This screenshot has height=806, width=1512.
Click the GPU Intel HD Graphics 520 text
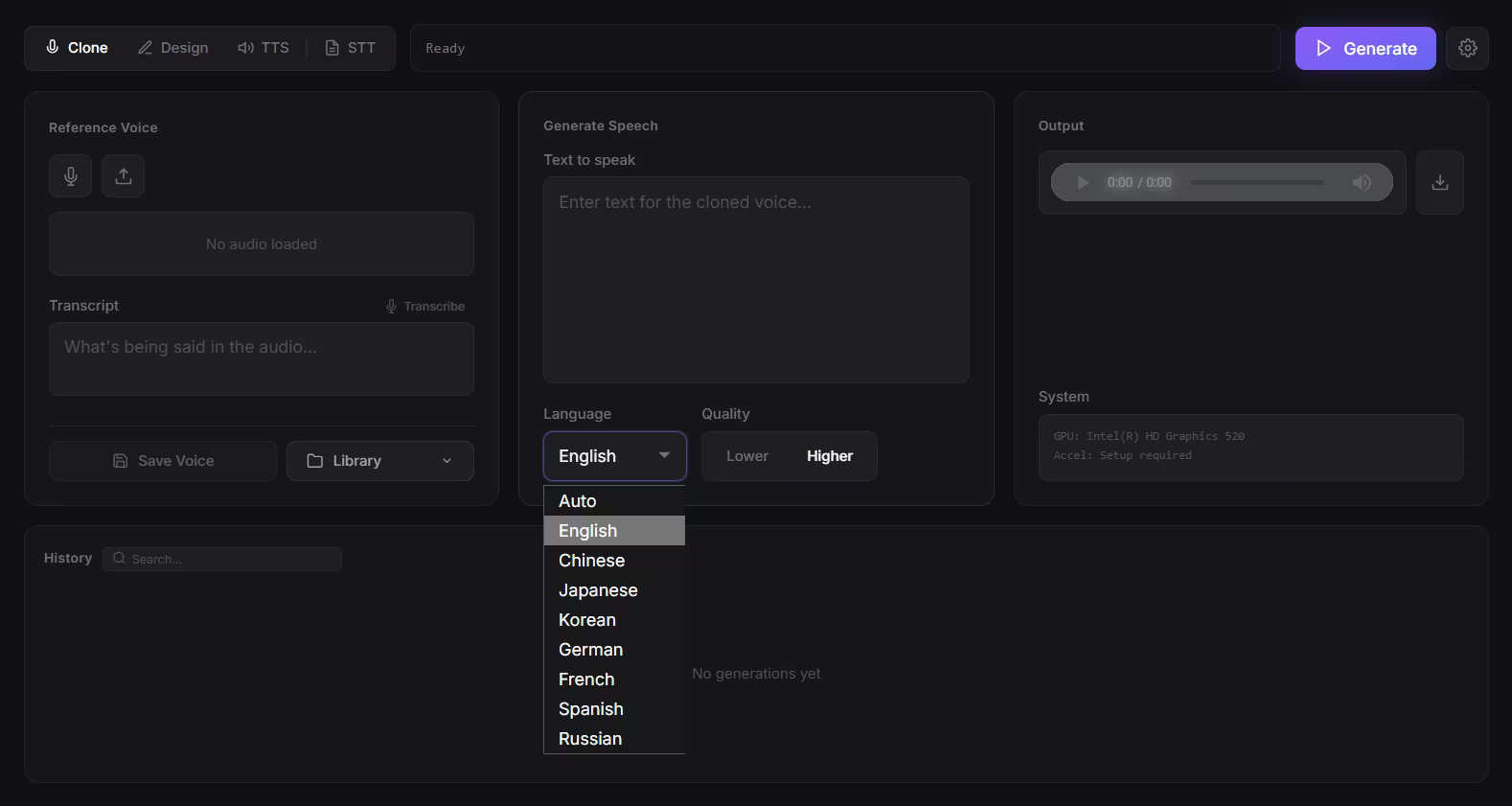1149,436
